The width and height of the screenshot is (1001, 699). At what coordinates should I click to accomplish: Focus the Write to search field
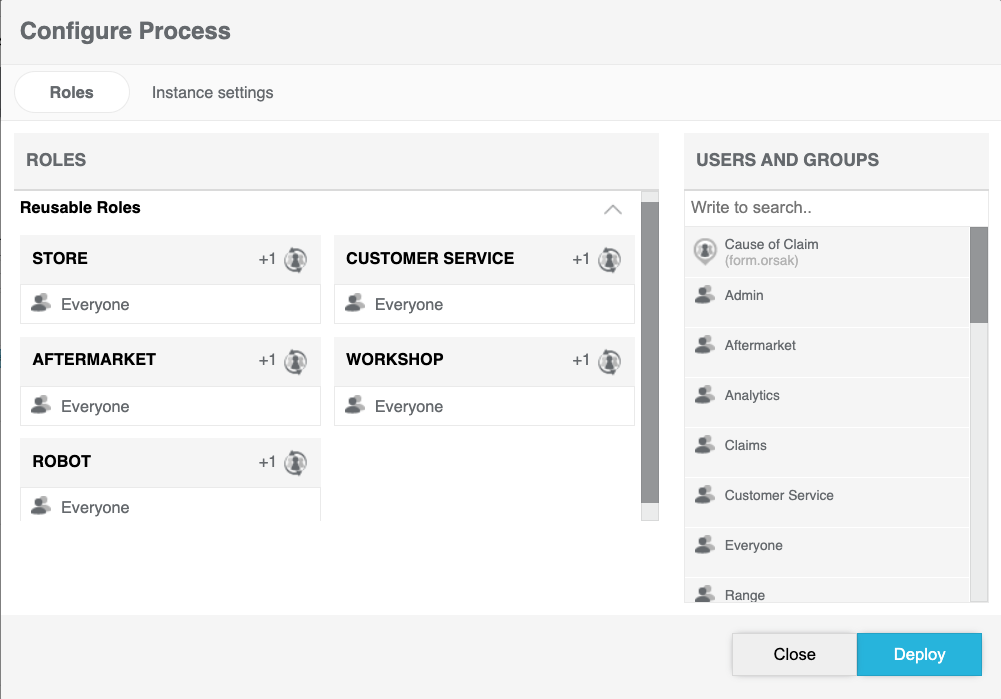coord(836,208)
